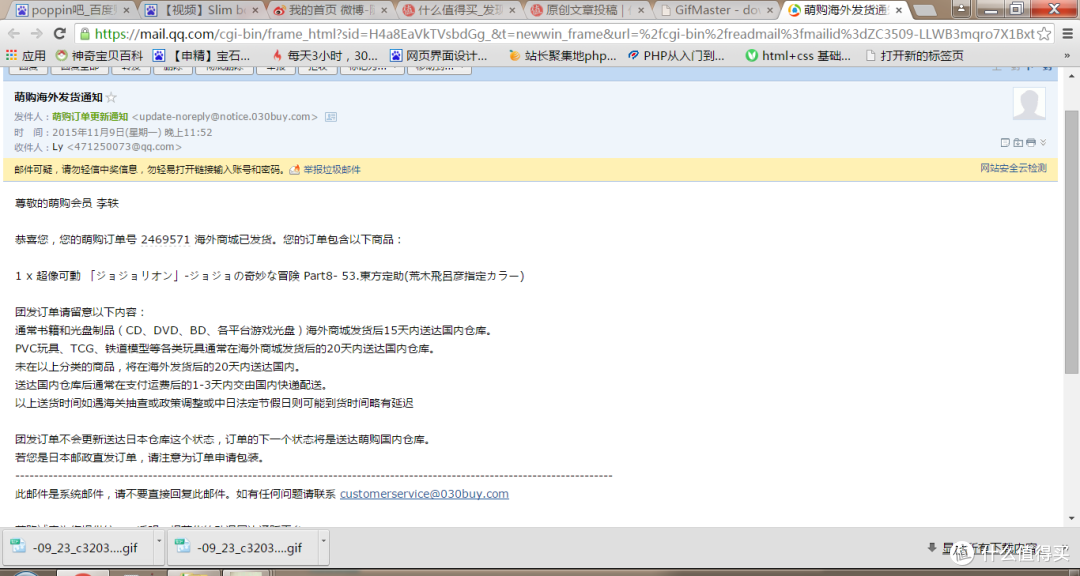Click the sender address update-noreply@notice.030buy.com
Viewport: 1080px width, 576px height.
click(x=225, y=116)
